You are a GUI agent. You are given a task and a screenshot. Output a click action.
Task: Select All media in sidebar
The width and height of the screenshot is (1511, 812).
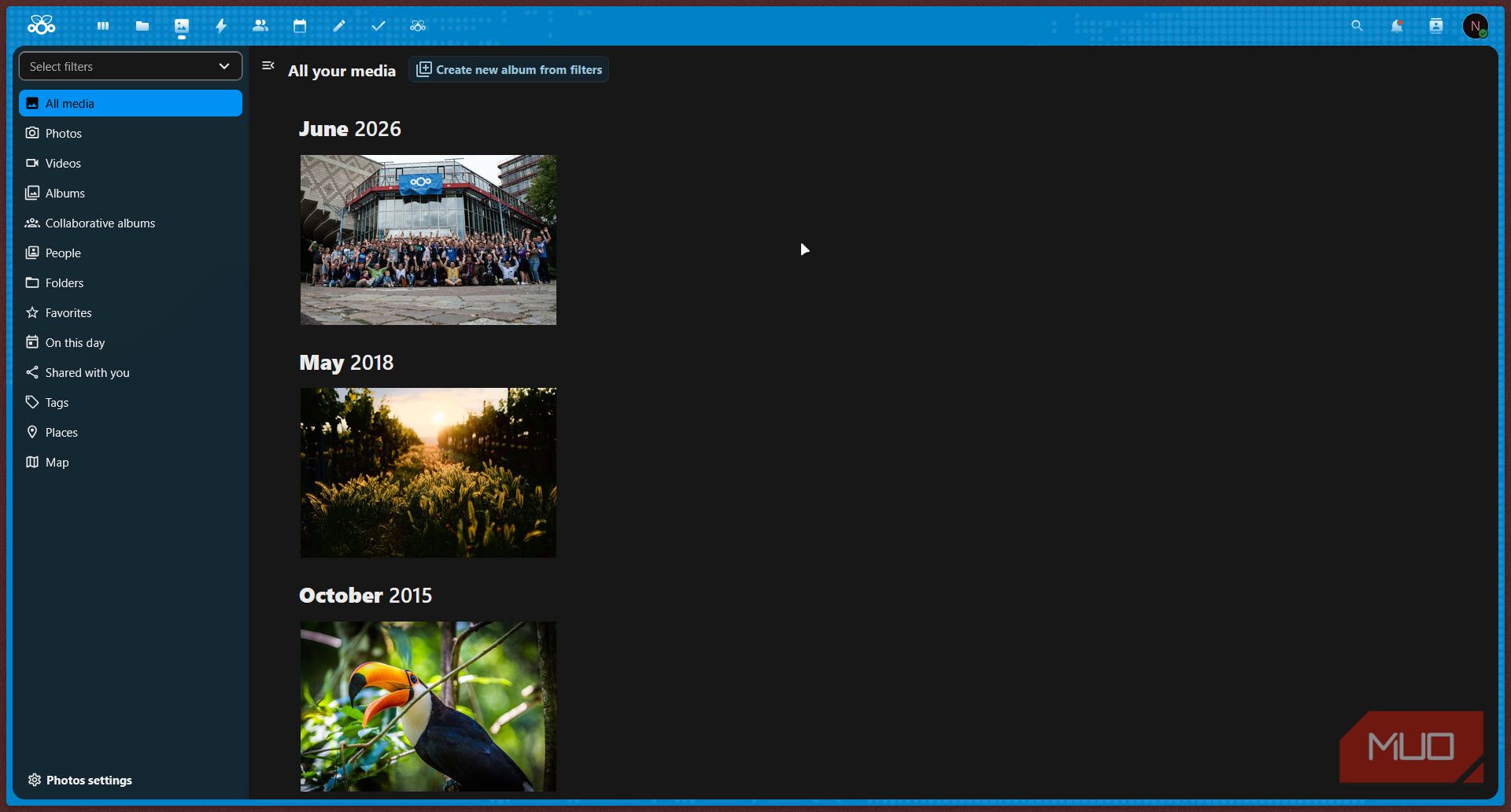[x=131, y=103]
